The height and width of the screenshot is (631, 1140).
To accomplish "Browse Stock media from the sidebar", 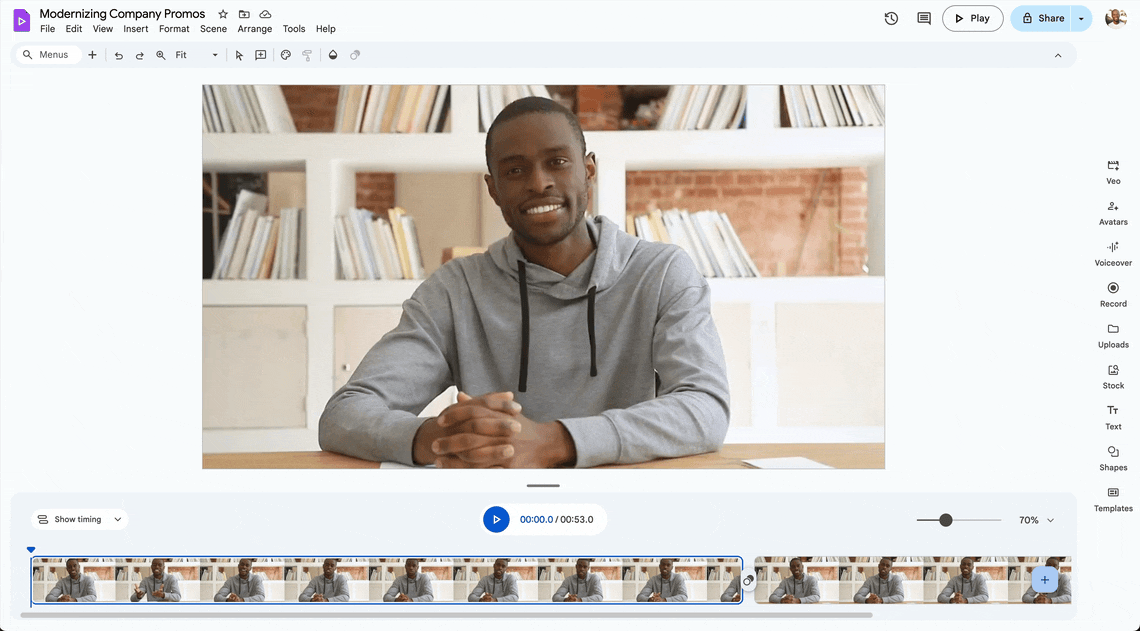I will click(x=1112, y=377).
